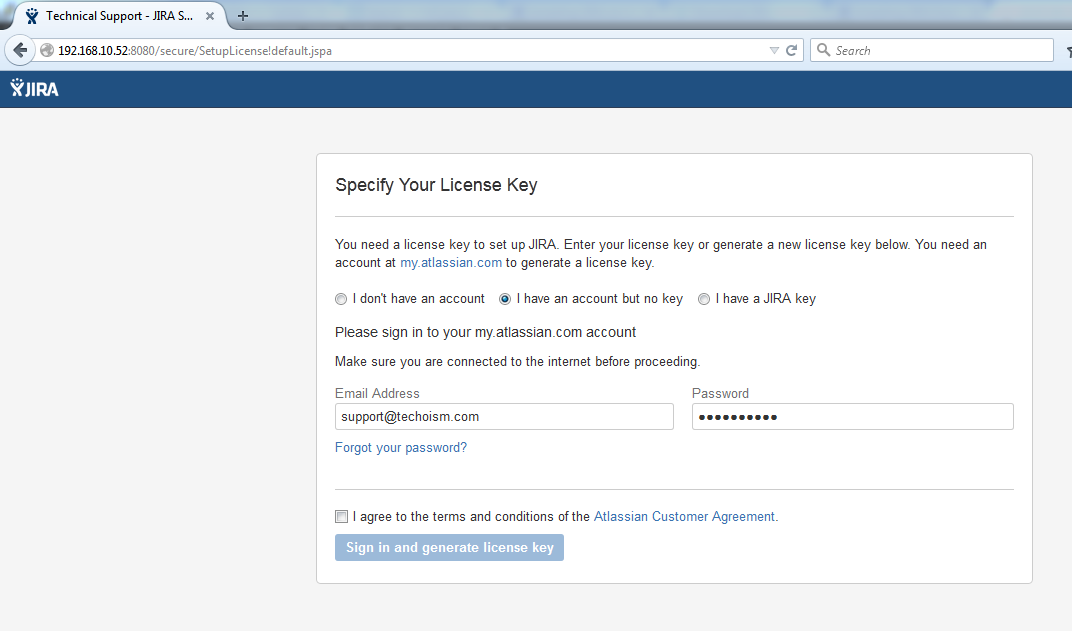Viewport: 1072px width, 631px height.
Task: Open the URL history dropdown arrow
Action: pos(774,51)
